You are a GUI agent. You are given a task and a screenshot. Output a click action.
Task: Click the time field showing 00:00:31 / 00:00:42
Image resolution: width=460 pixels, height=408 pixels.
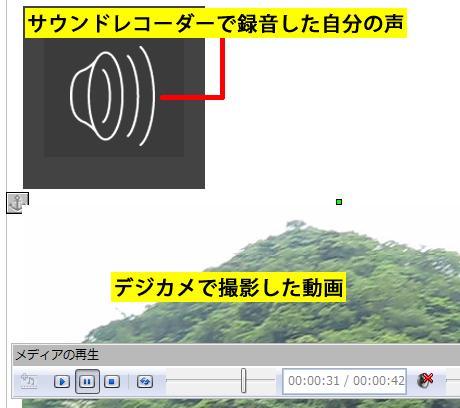pyautogui.click(x=344, y=381)
